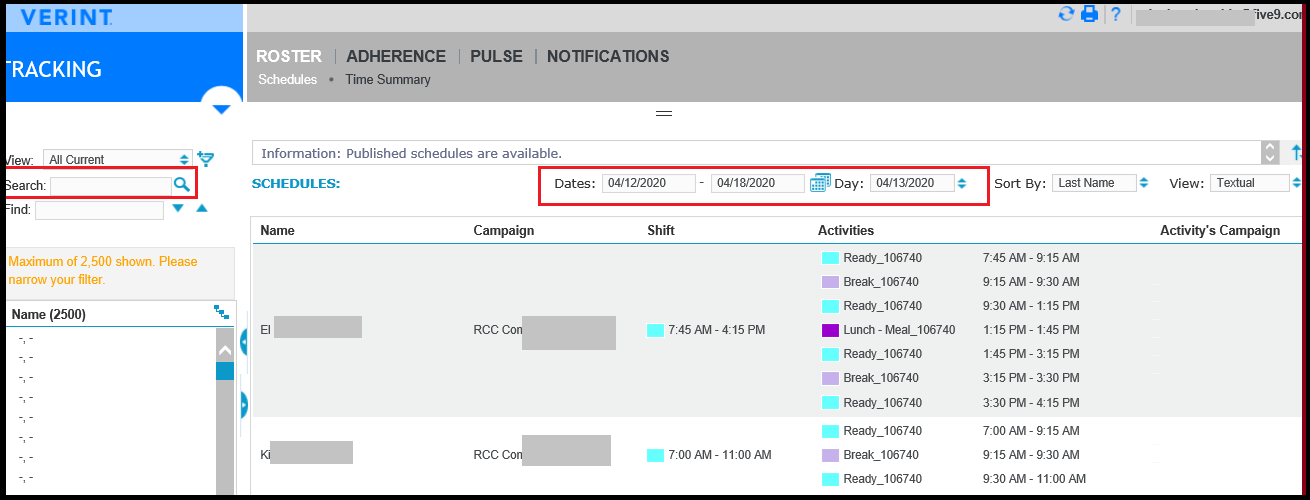Find previous up arrow beside Find field
The width and height of the screenshot is (1310, 500).
(x=201, y=209)
